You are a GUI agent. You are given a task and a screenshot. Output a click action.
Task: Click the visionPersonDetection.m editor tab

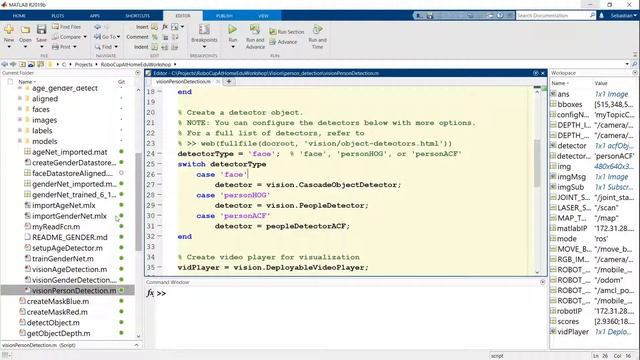click(x=183, y=82)
